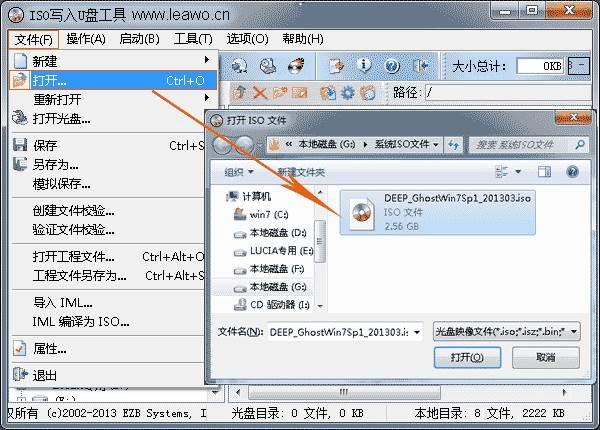Select CD 驱动器 (I:) in the tree
Viewport: 600px width, 430px height.
[x=271, y=305]
